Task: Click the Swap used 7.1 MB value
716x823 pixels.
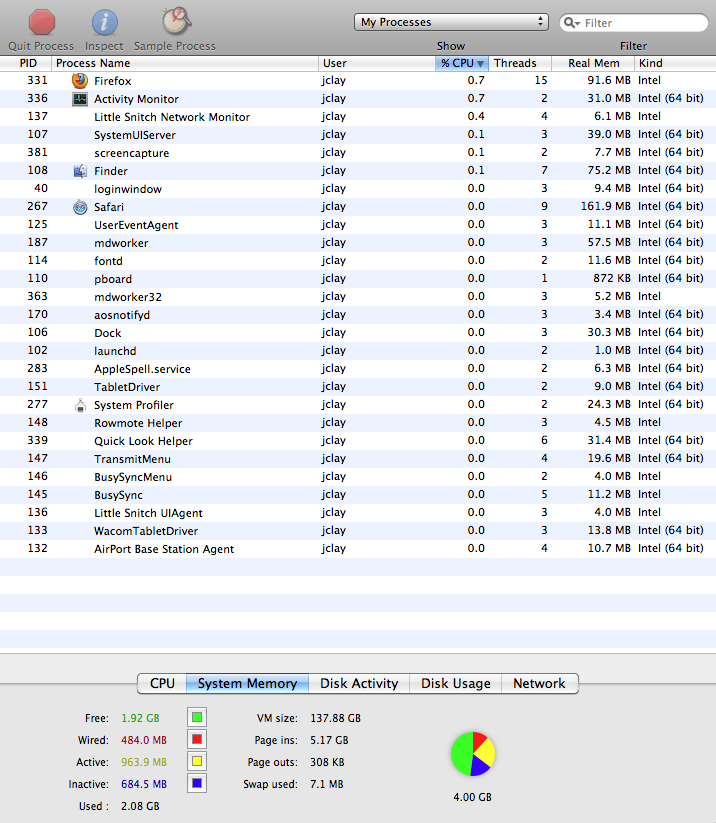Action: point(327,784)
